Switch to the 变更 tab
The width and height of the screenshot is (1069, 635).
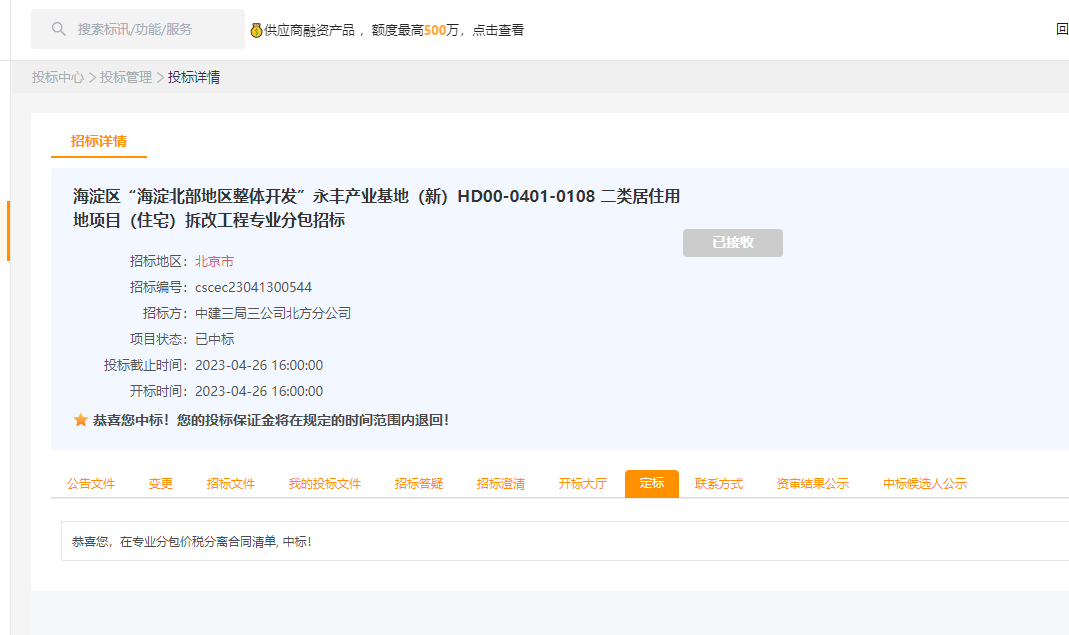(161, 484)
